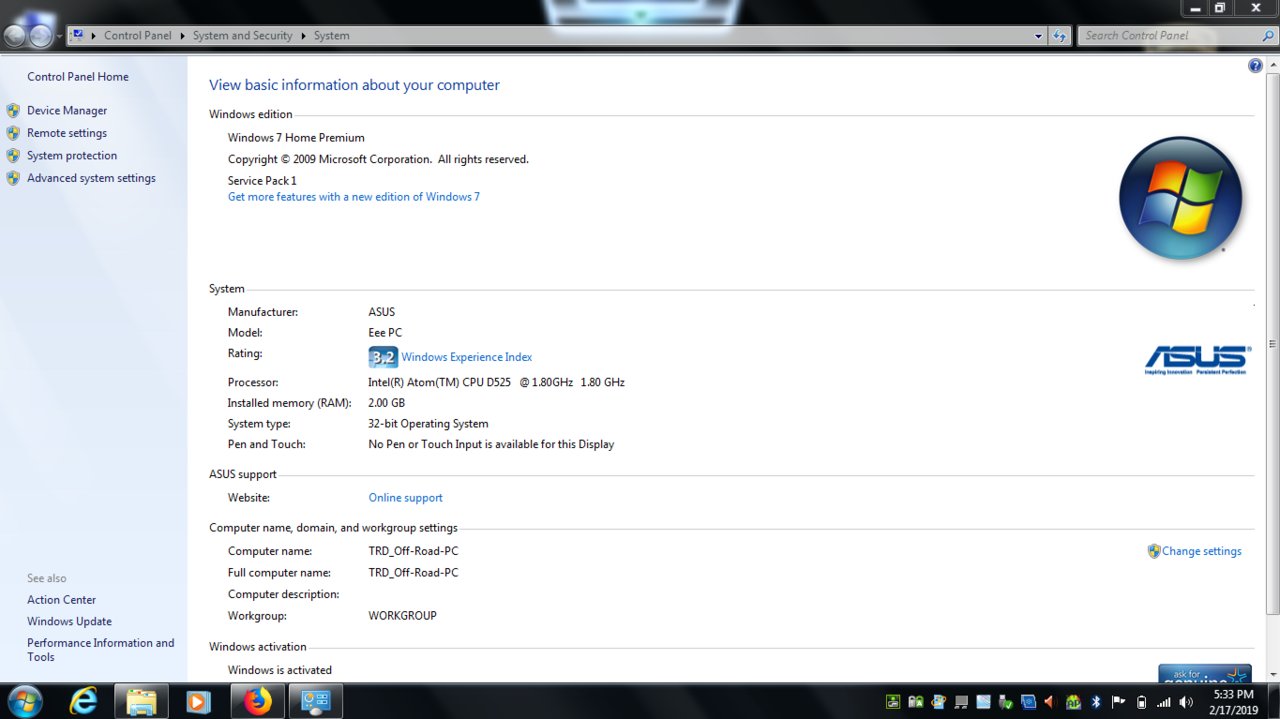This screenshot has width=1280, height=719.
Task: Click the green AP tray icon
Action: [1073, 702]
